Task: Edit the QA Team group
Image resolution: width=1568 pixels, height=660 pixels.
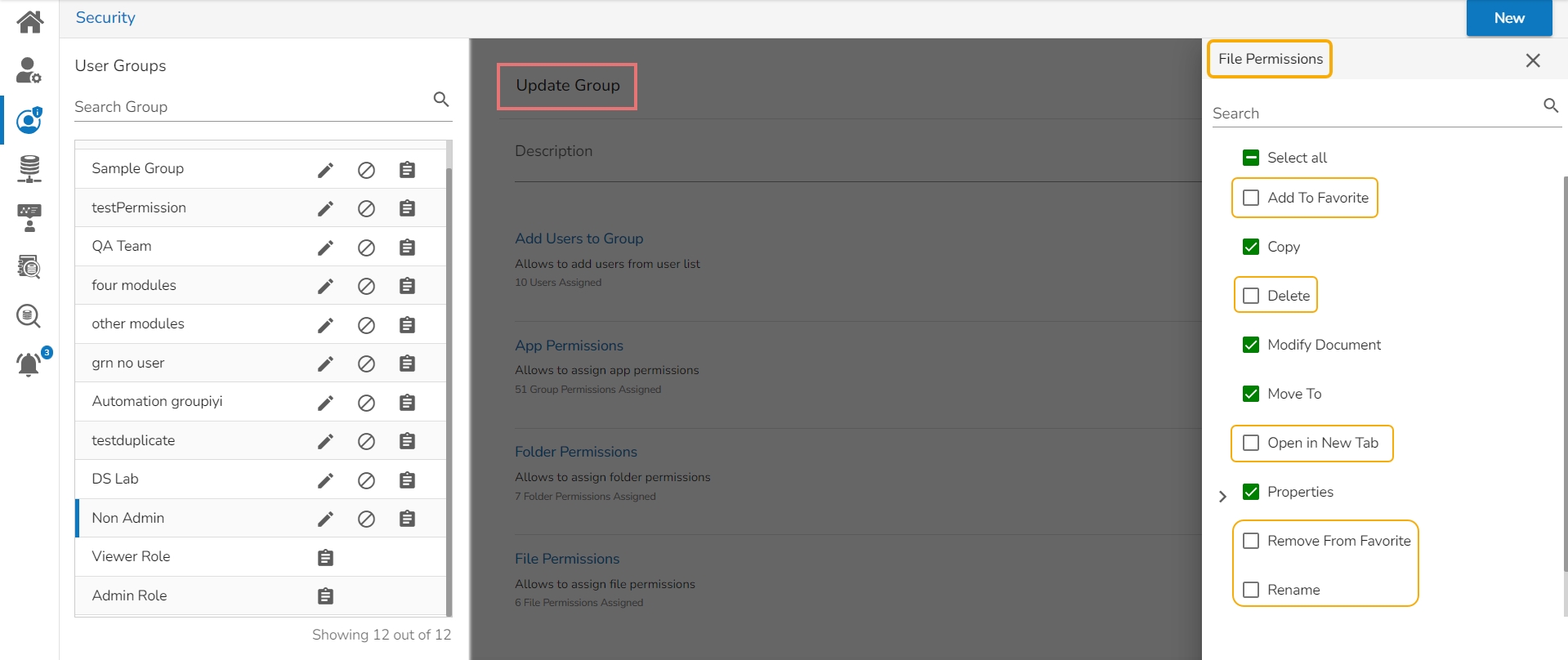Action: tap(325, 247)
